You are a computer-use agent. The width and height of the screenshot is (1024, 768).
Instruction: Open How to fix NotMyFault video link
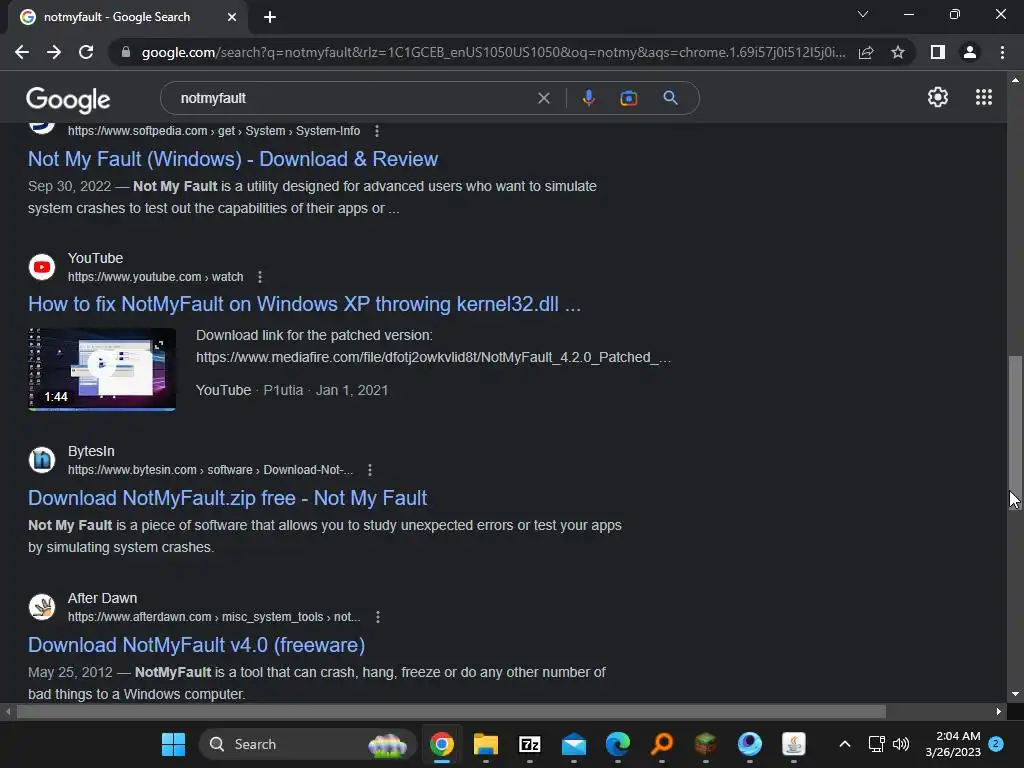point(304,304)
